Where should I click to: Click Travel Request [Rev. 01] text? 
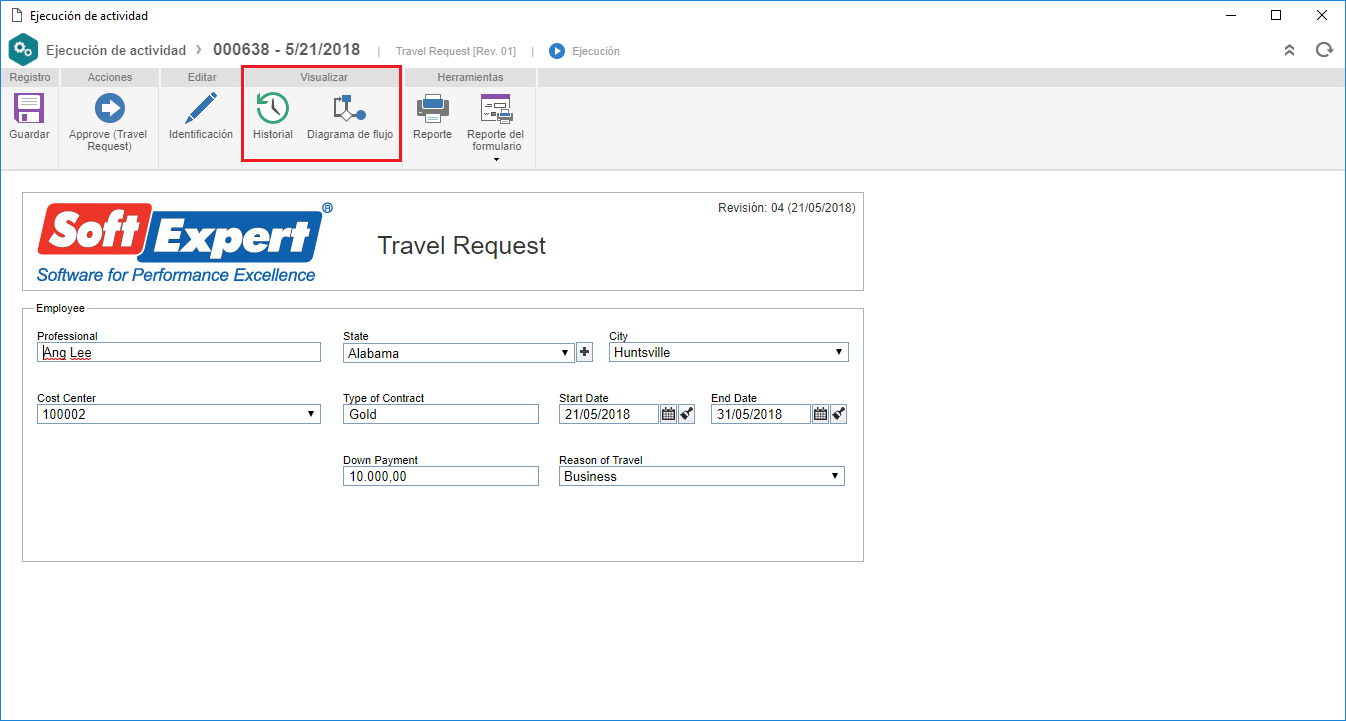pyautogui.click(x=456, y=51)
